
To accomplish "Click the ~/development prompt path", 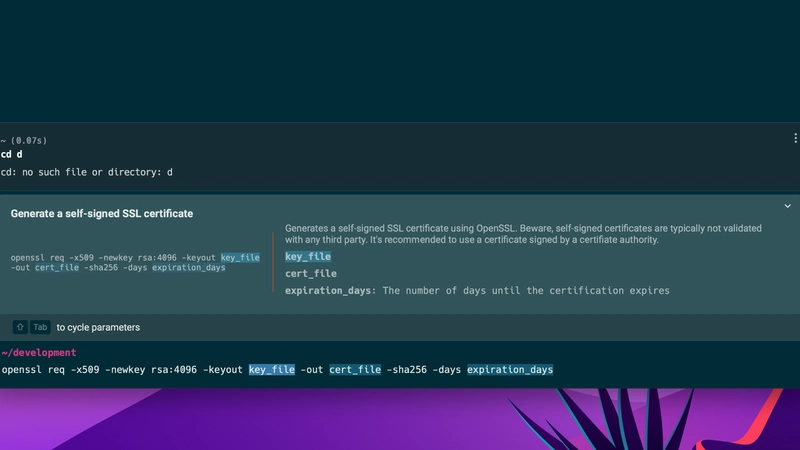I will [39, 353].
